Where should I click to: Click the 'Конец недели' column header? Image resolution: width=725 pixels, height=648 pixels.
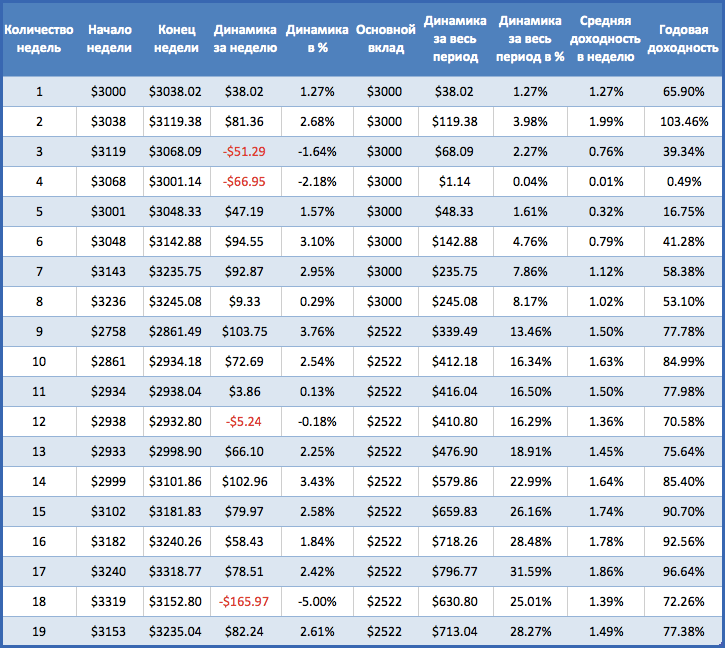(176, 38)
